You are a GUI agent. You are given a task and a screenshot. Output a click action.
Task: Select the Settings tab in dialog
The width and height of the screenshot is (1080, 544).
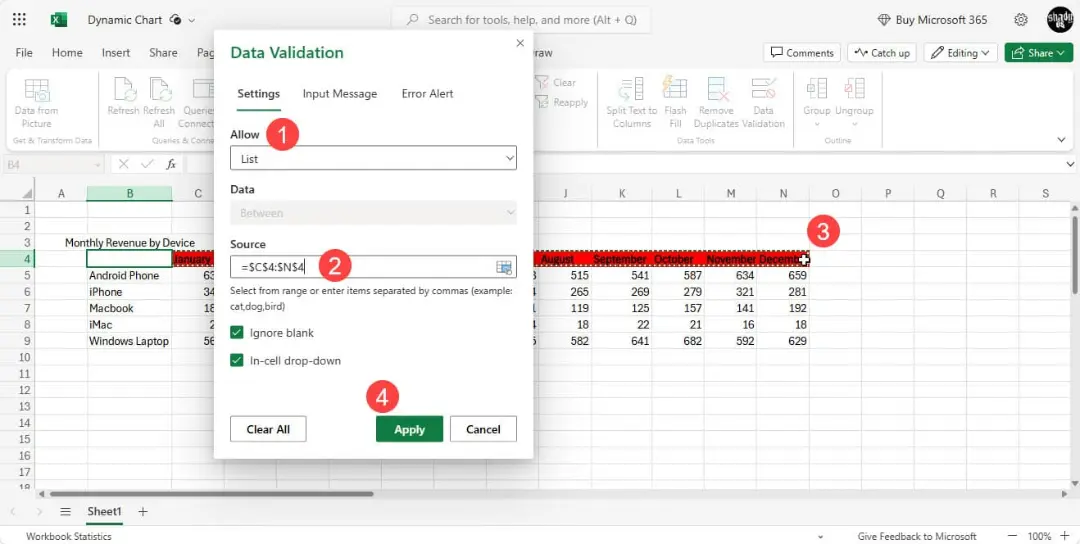(258, 94)
